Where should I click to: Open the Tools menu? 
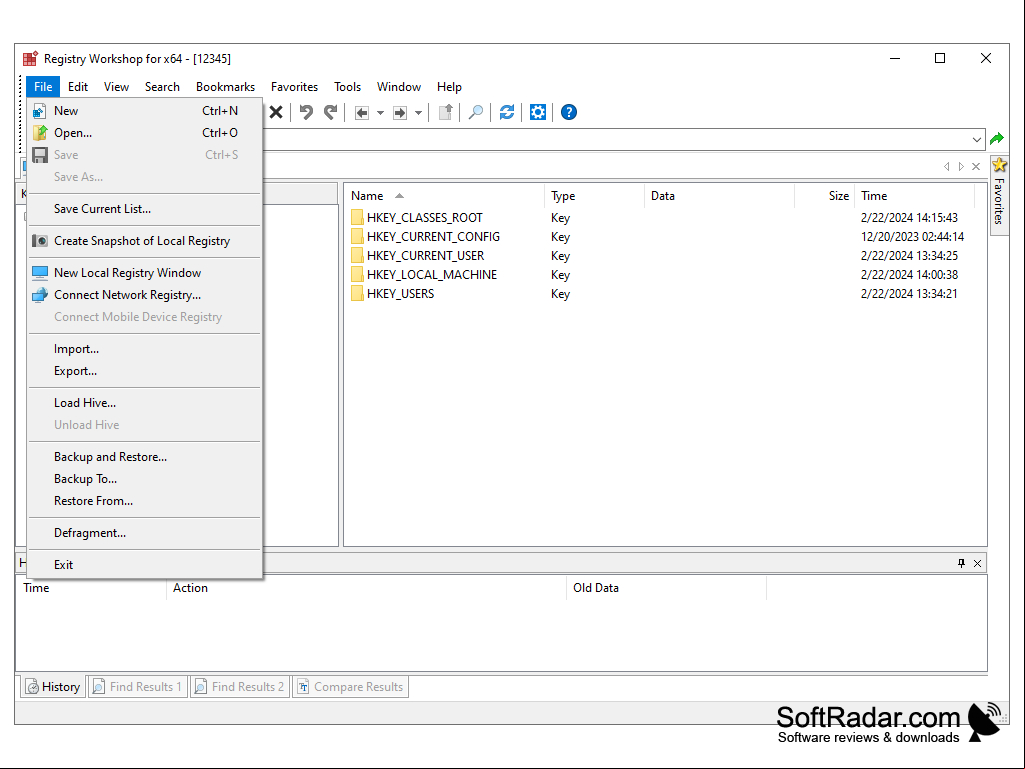coord(347,86)
